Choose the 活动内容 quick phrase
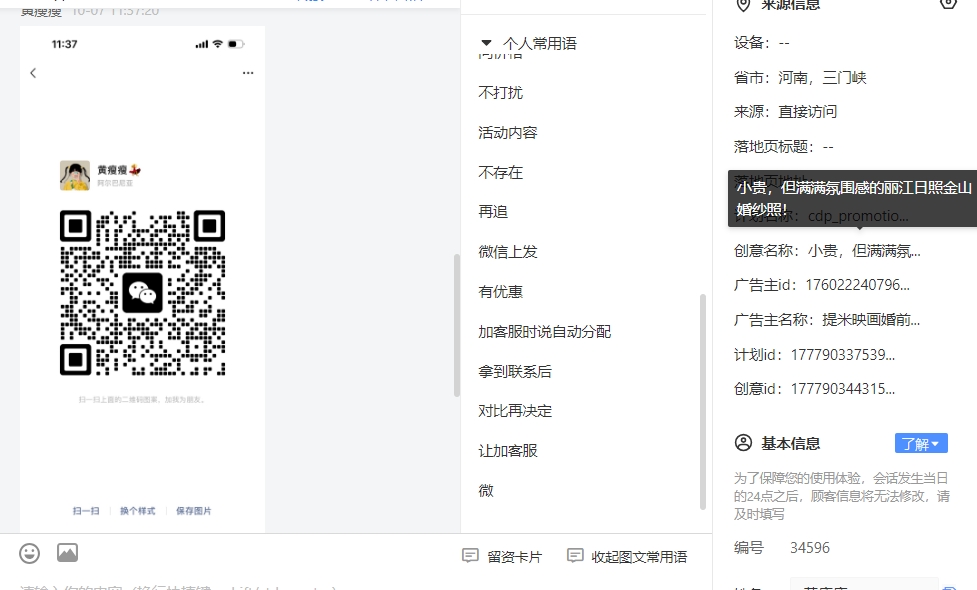 [508, 133]
